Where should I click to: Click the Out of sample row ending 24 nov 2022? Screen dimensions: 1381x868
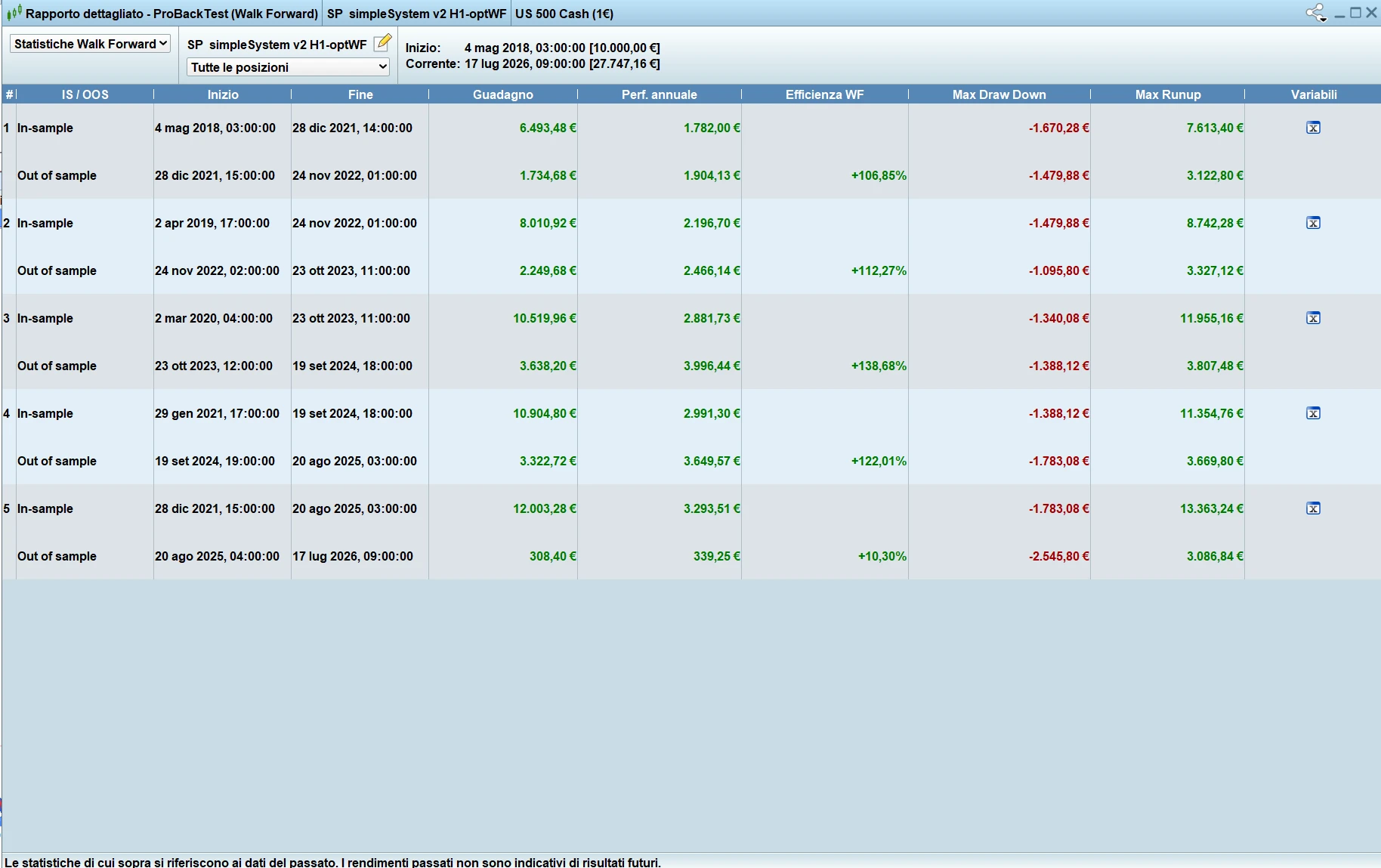pyautogui.click(x=691, y=175)
